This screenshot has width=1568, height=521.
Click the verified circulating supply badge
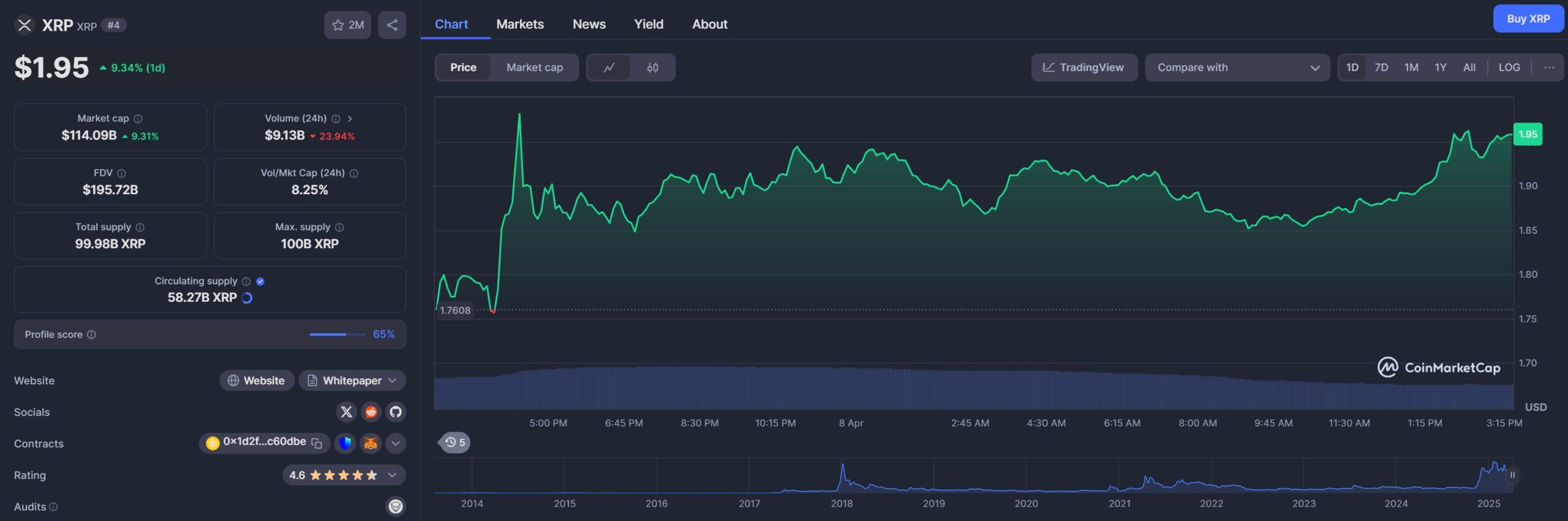(260, 282)
